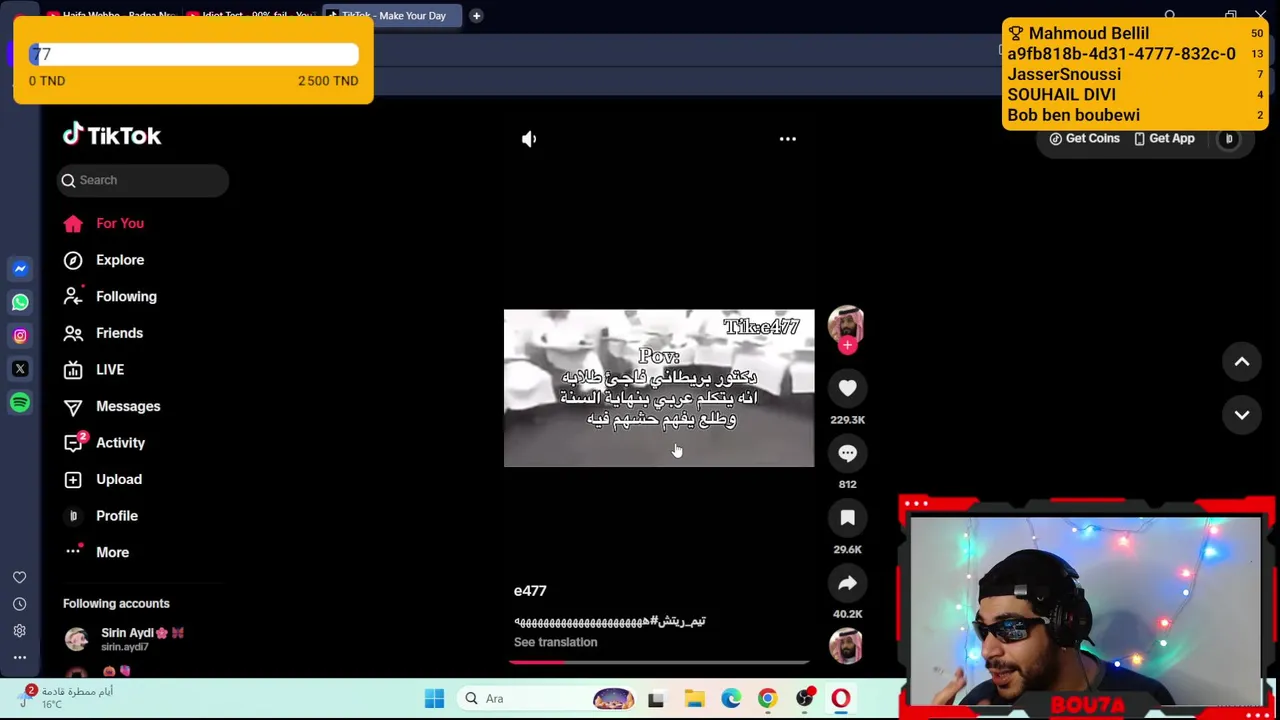Like the video using the heart icon
The width and height of the screenshot is (1280, 720).
tap(847, 388)
